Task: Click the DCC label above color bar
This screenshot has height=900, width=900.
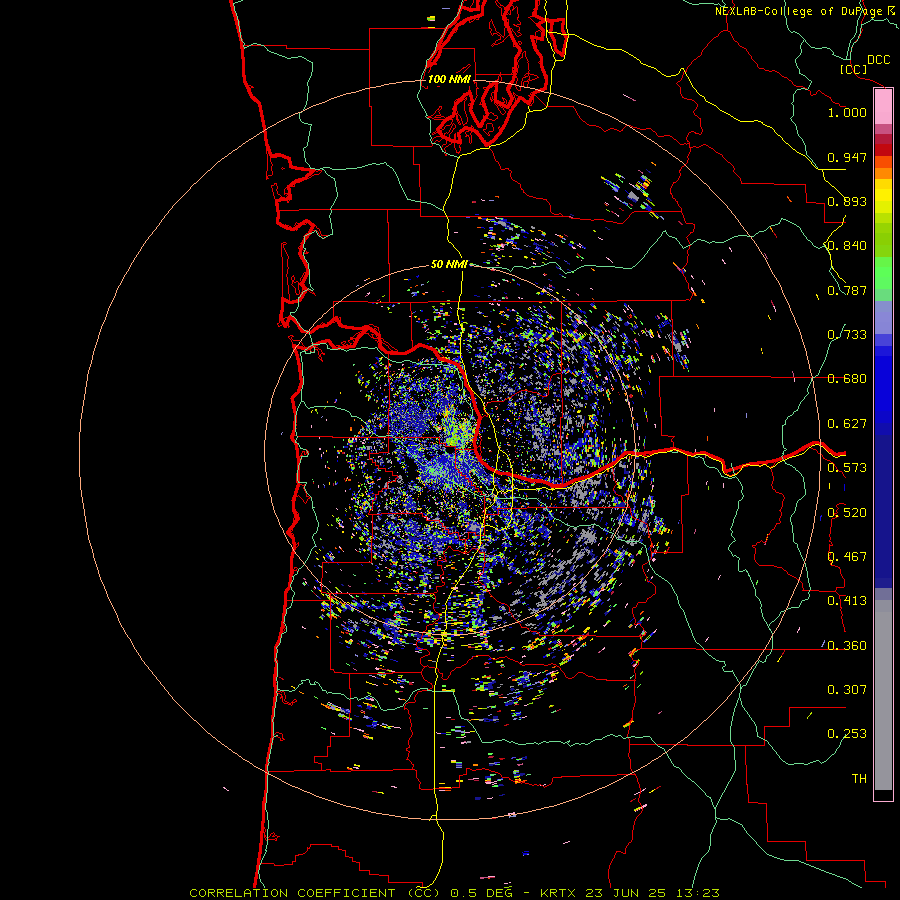Action: 878,60
